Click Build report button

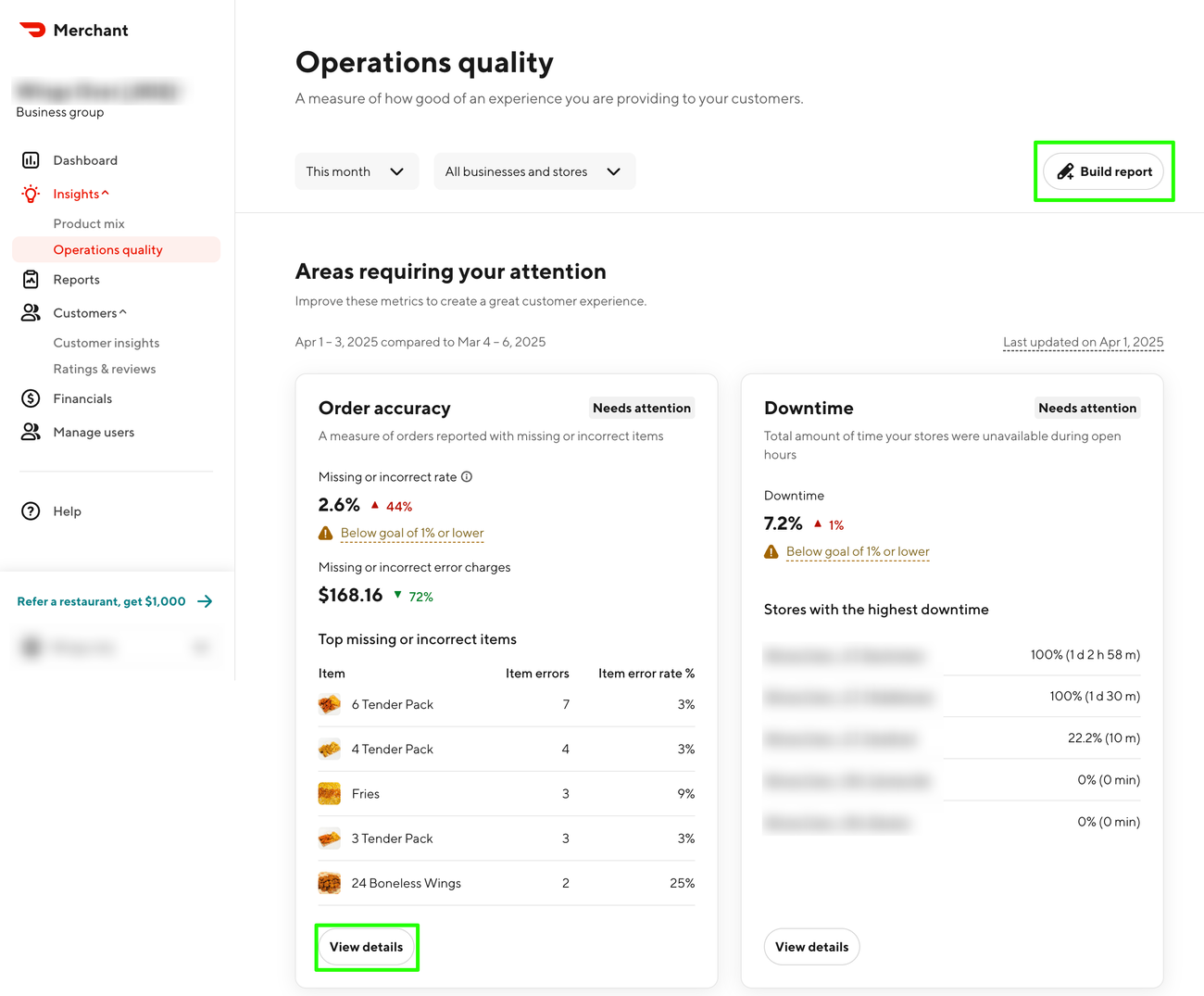(x=1103, y=171)
